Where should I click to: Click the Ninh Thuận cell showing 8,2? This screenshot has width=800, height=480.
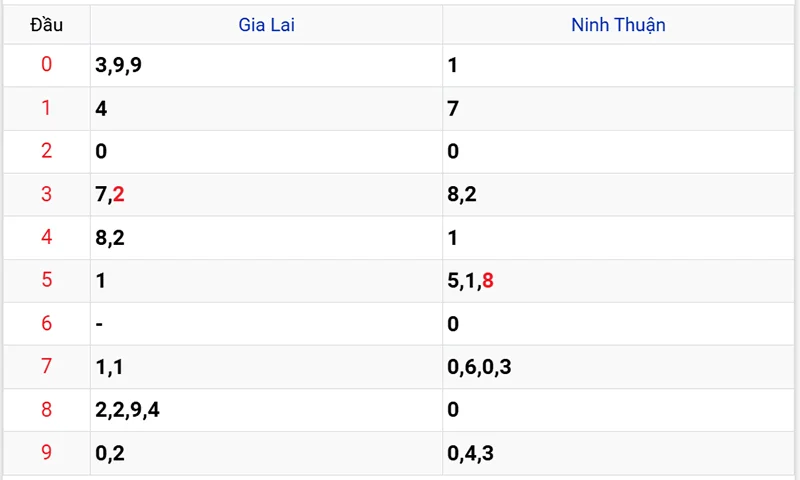(462, 195)
